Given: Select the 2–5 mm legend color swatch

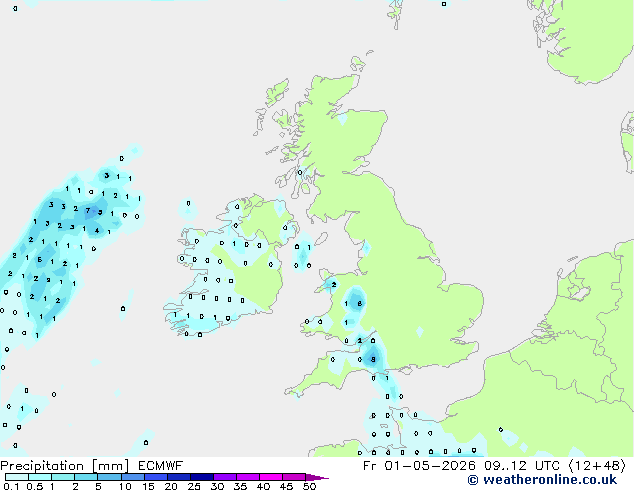Looking at the screenshot, I should pos(86,477).
